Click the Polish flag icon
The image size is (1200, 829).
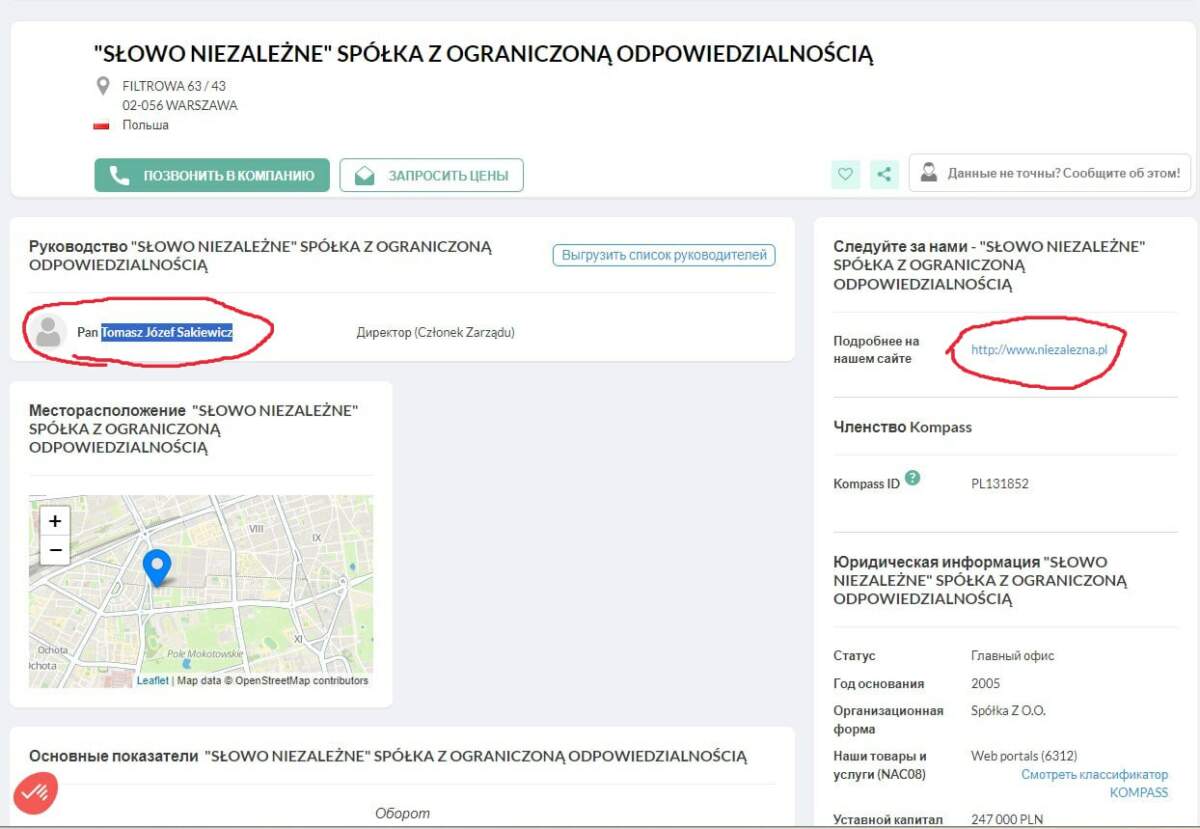(x=101, y=126)
